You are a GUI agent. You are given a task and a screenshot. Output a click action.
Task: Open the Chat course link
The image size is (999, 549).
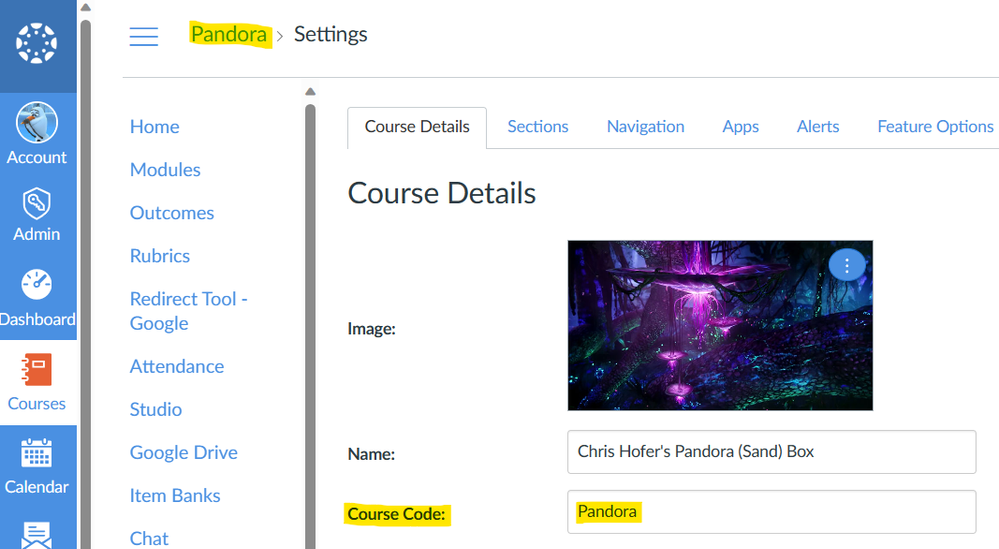(x=149, y=538)
